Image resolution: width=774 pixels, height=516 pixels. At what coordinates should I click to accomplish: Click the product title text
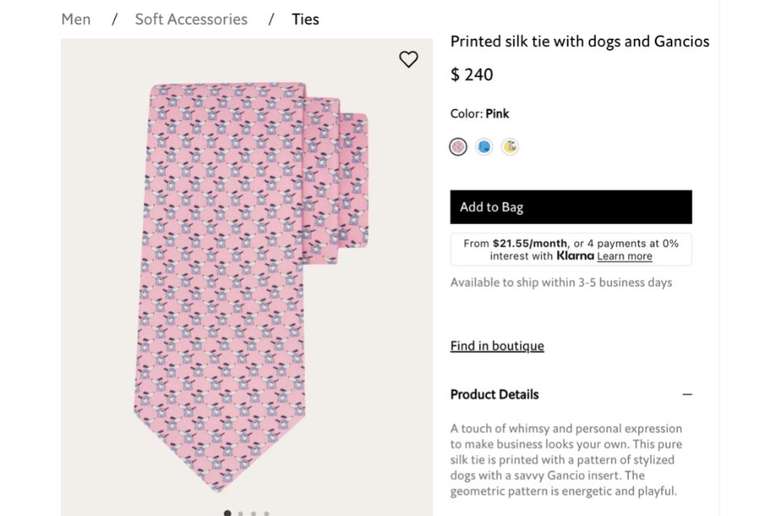pos(579,42)
